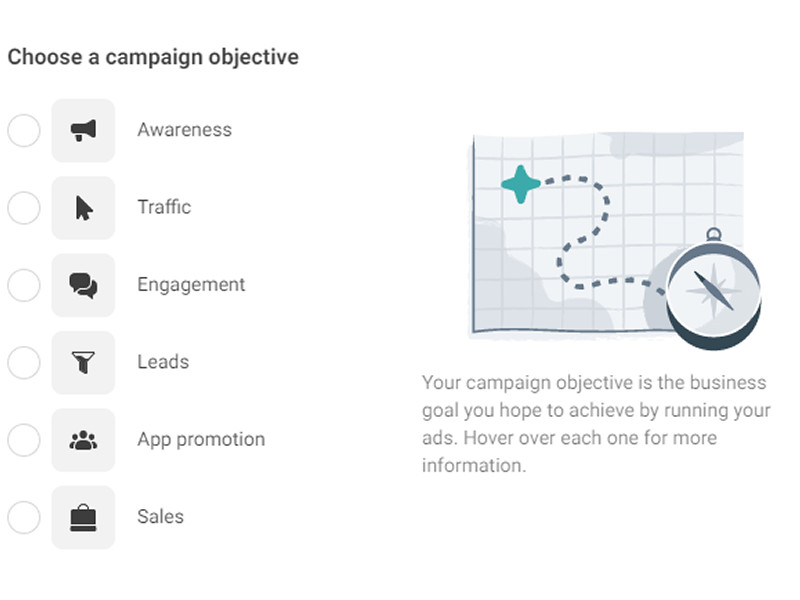Screen dimensions: 800x600
Task: Click the Awareness megaphone icon
Action: tap(83, 131)
